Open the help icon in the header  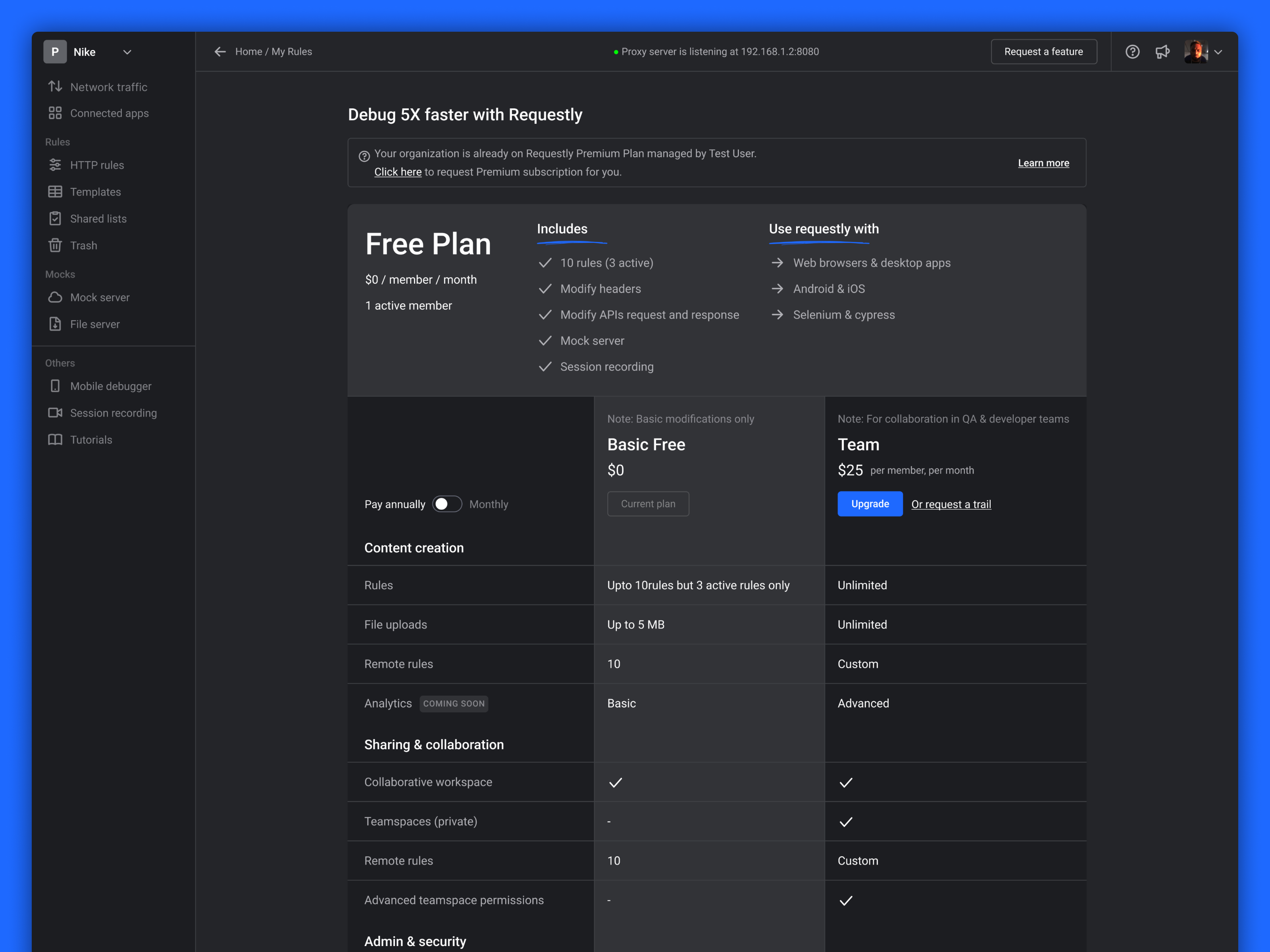point(1133,52)
